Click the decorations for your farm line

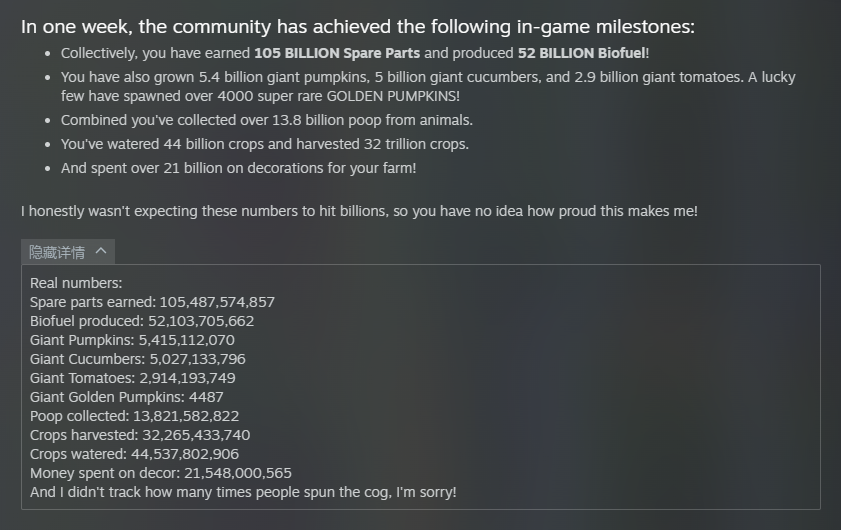coord(238,168)
